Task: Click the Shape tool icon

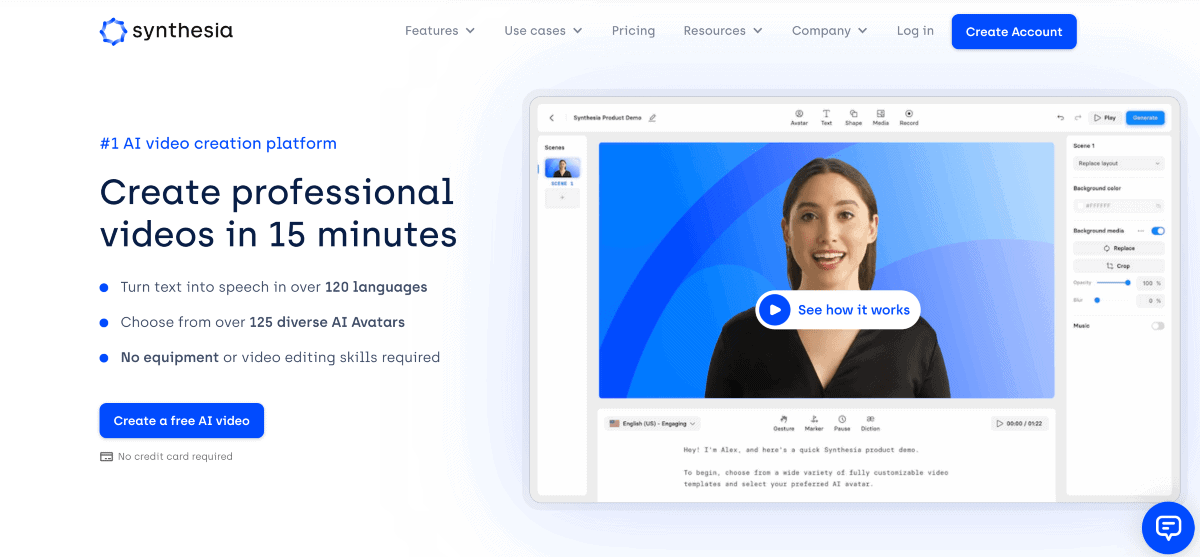Action: 853,117
